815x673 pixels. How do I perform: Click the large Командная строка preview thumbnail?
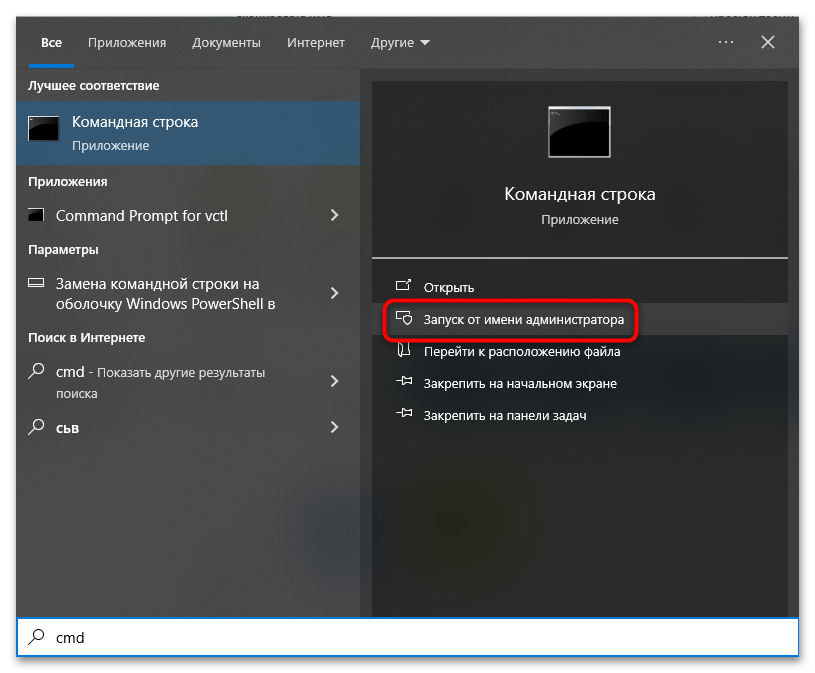click(x=579, y=132)
